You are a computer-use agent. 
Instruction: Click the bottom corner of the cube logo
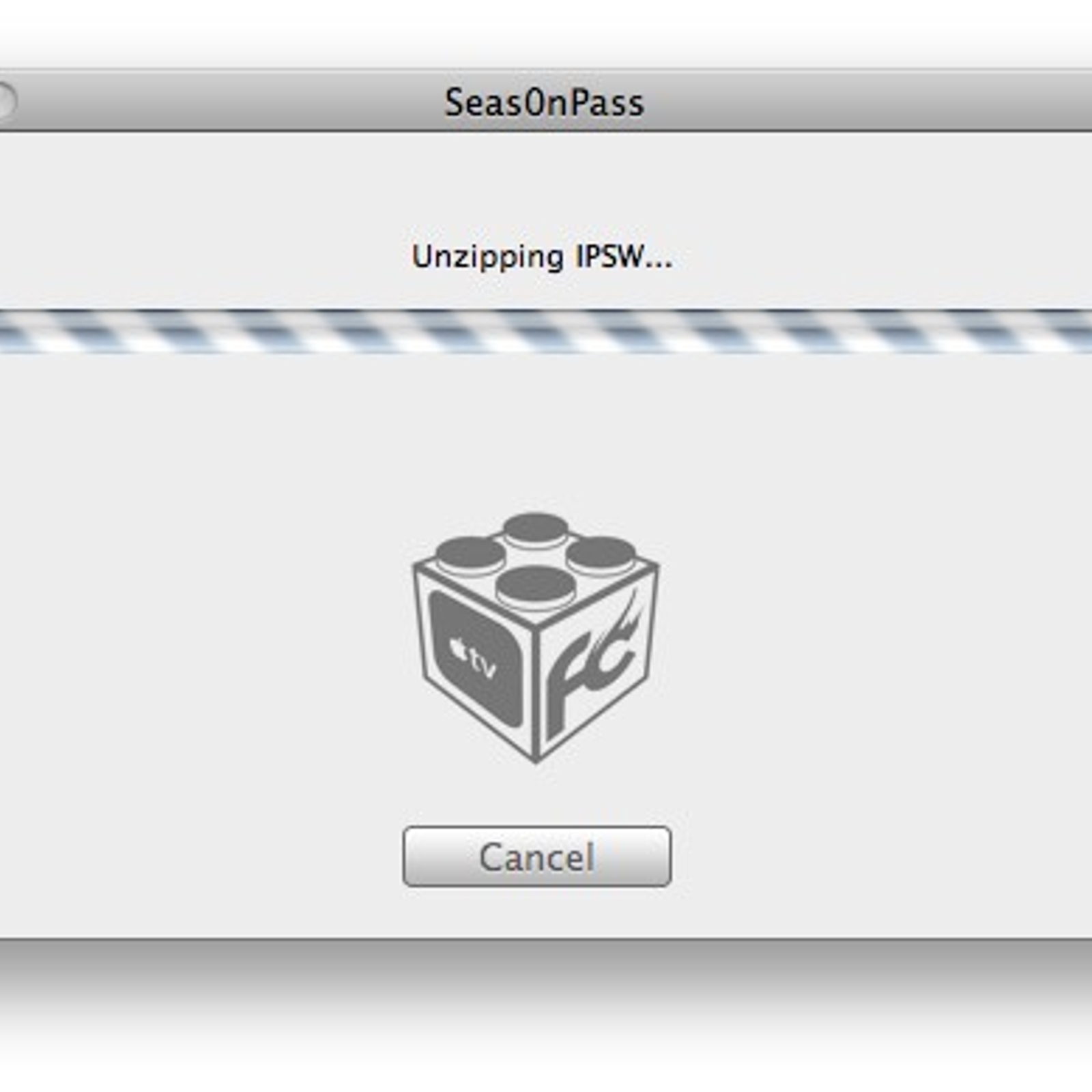tap(536, 756)
